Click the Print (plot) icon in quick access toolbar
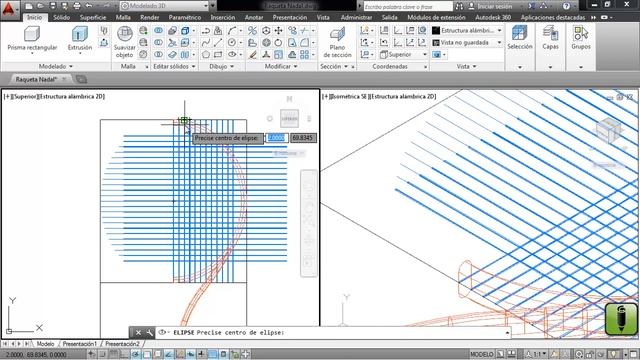Image resolution: width=640 pixels, height=360 pixels. (77, 6)
